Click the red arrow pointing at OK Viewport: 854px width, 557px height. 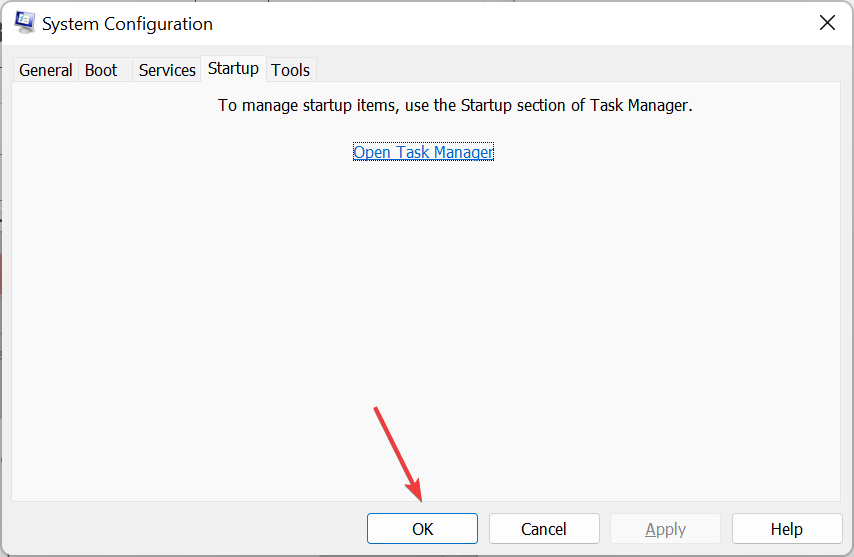(398, 454)
